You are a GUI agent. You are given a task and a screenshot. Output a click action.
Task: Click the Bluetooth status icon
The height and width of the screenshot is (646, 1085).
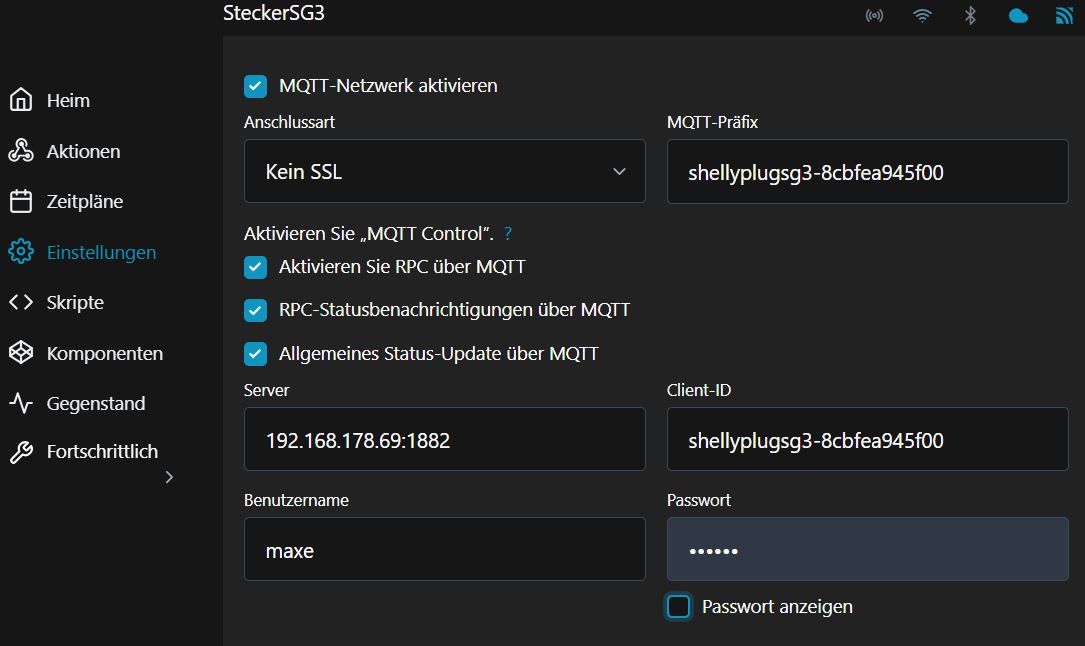[x=969, y=16]
